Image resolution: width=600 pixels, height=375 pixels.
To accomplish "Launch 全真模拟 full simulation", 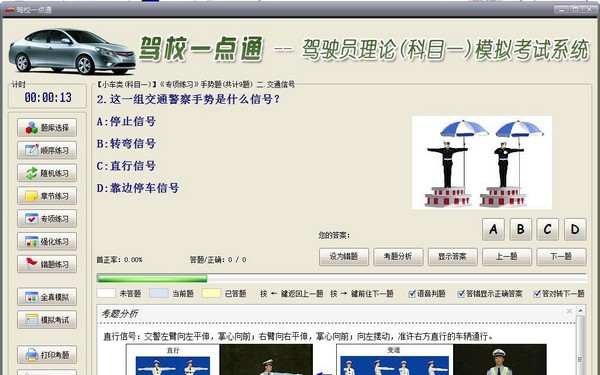I will point(47,297).
